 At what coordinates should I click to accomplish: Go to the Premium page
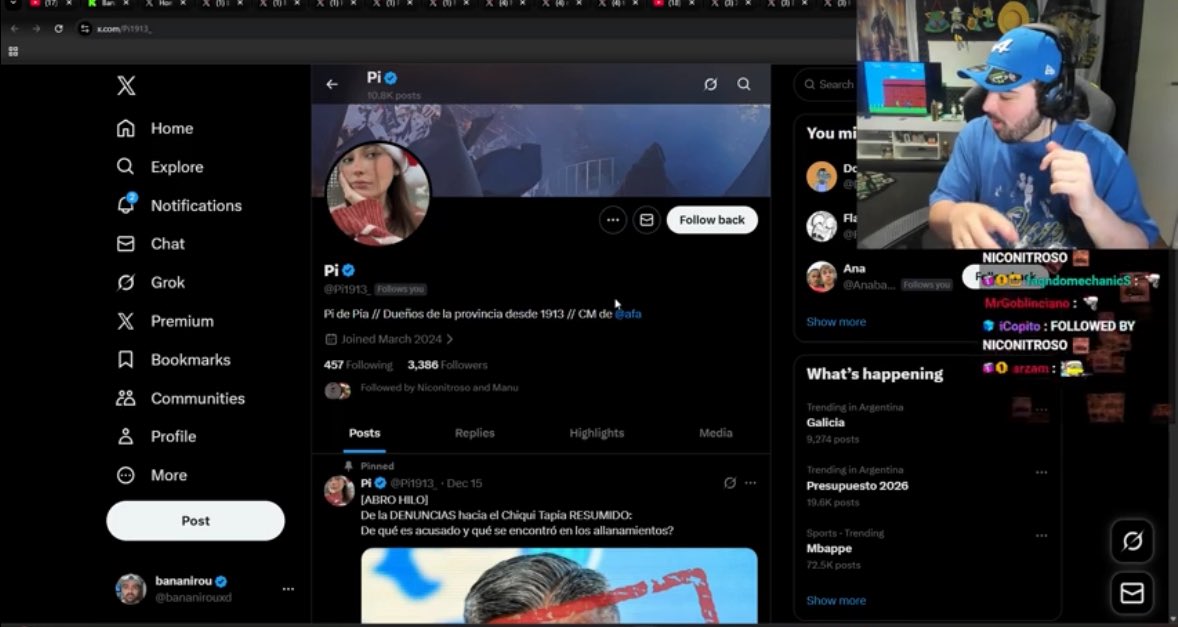(165, 321)
